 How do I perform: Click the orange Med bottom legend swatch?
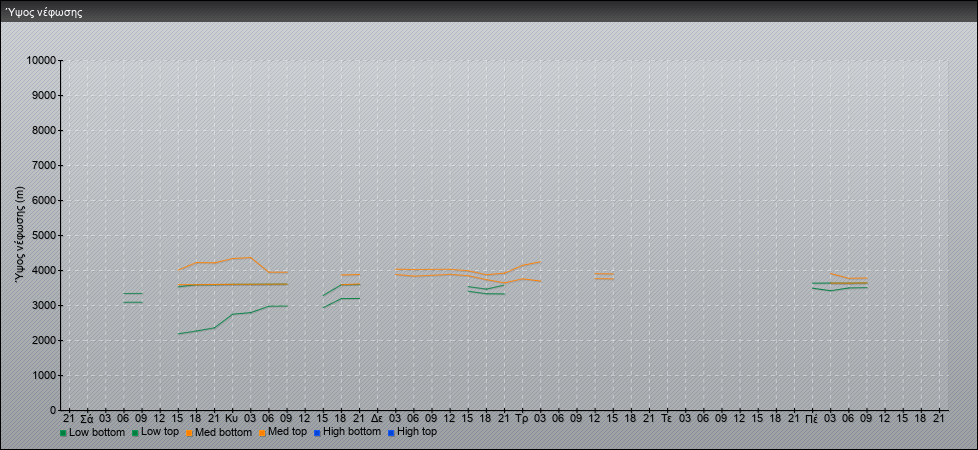tap(189, 432)
